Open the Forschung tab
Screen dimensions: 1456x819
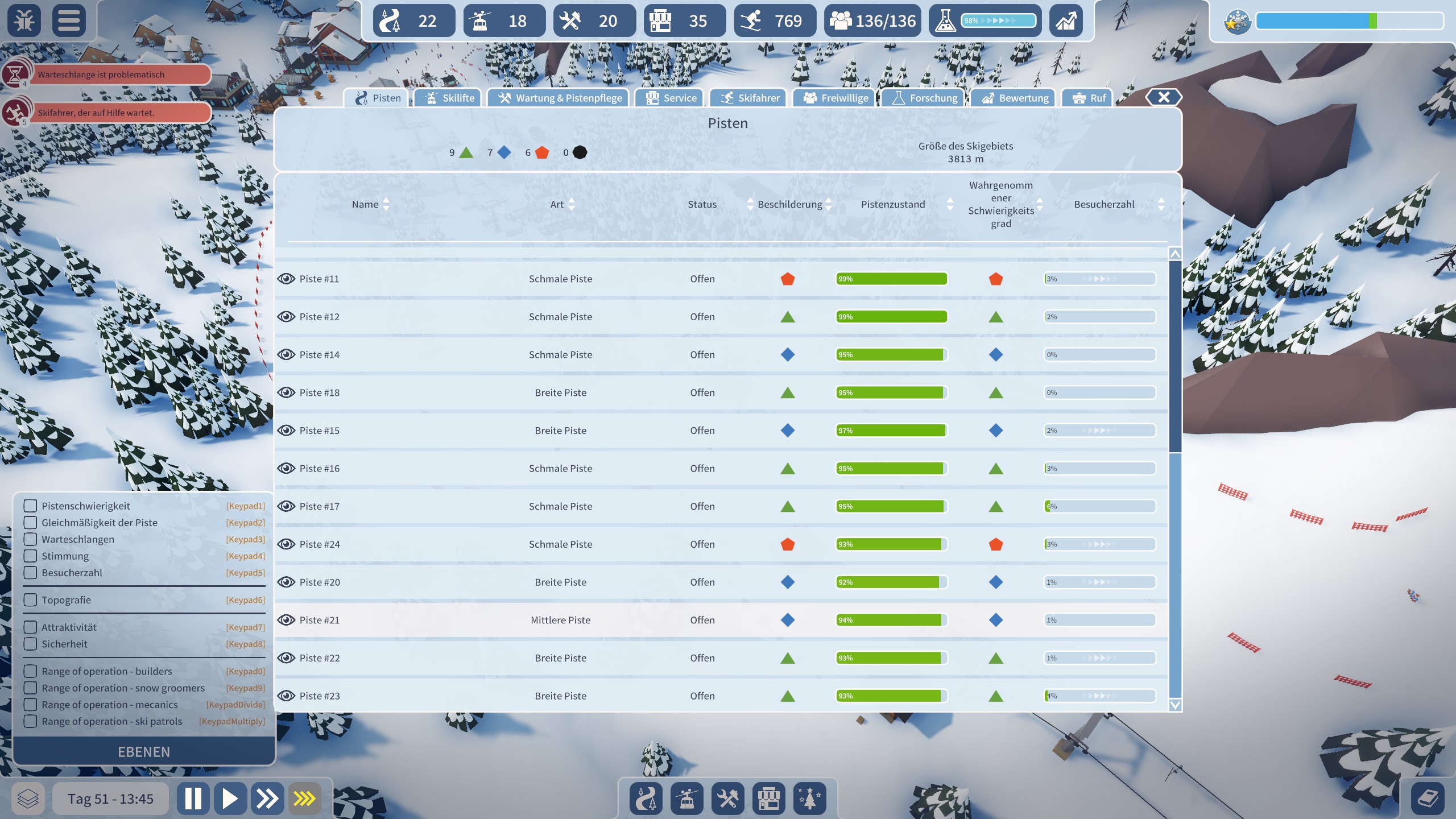924,98
